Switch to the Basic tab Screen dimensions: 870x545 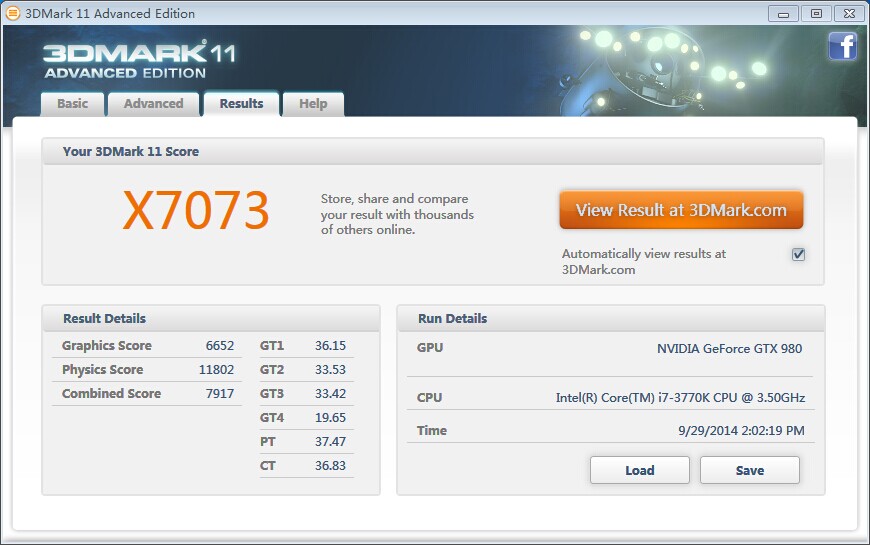(72, 104)
